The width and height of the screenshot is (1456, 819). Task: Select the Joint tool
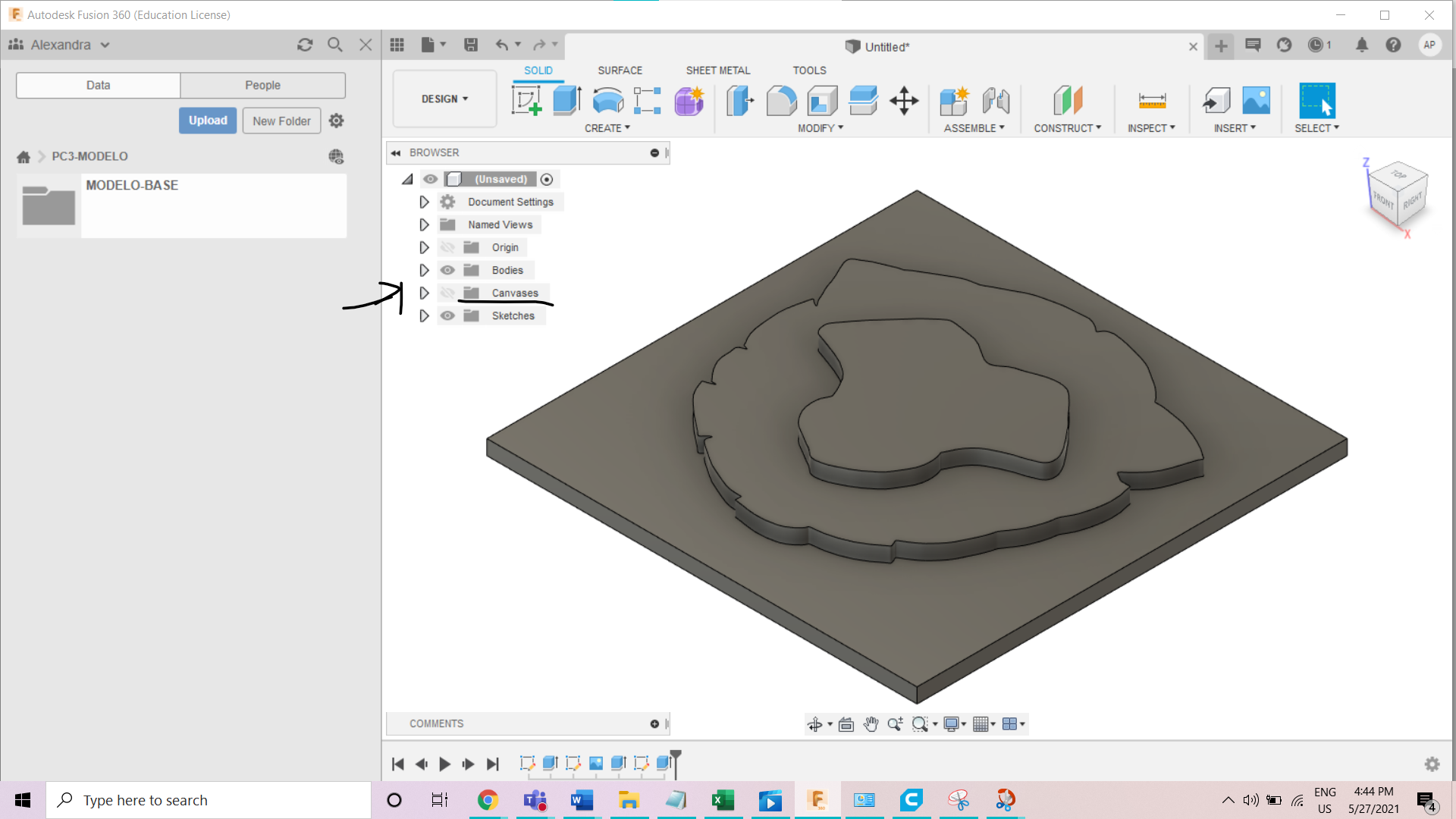click(996, 100)
